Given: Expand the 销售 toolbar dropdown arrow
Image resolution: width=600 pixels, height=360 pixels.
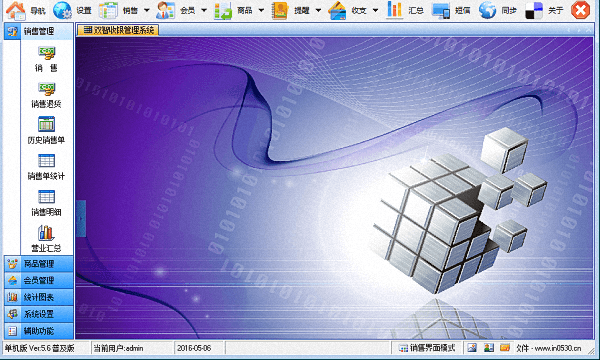Looking at the screenshot, I should 147,10.
